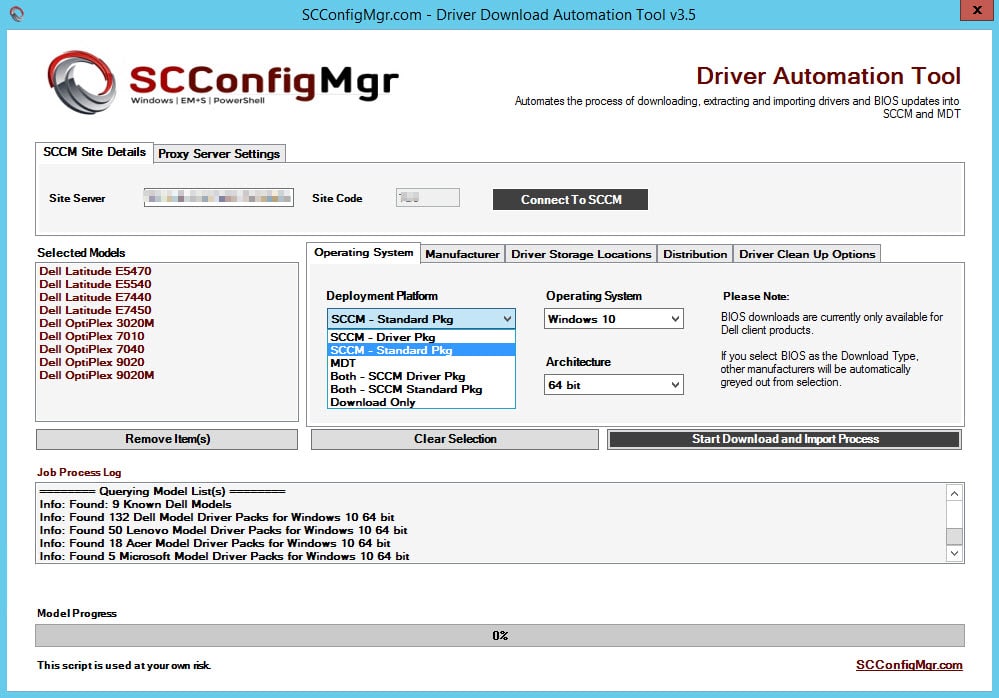Click the Job Process Log scroll down arrow
Image resolution: width=999 pixels, height=698 pixels.
coord(954,553)
